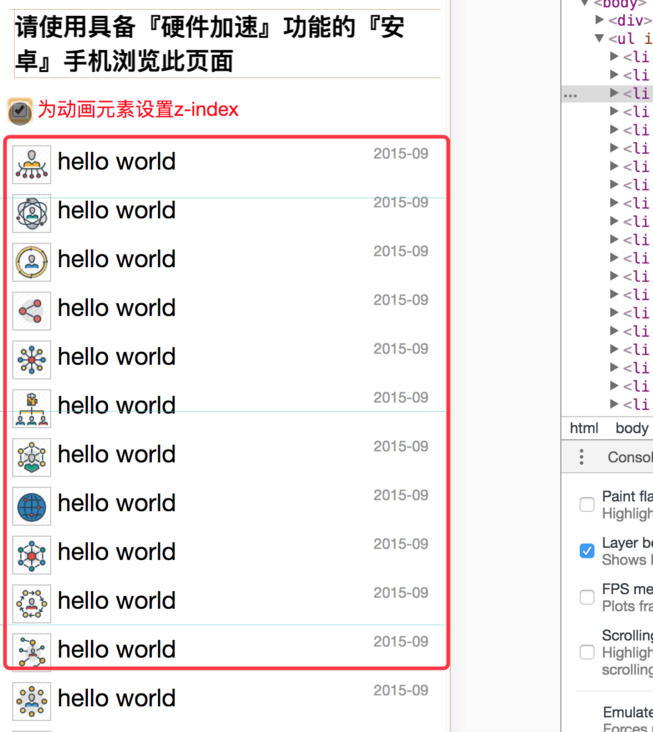Click the ellipsis beside the highlighted li node
653x732 pixels.
pyautogui.click(x=570, y=95)
